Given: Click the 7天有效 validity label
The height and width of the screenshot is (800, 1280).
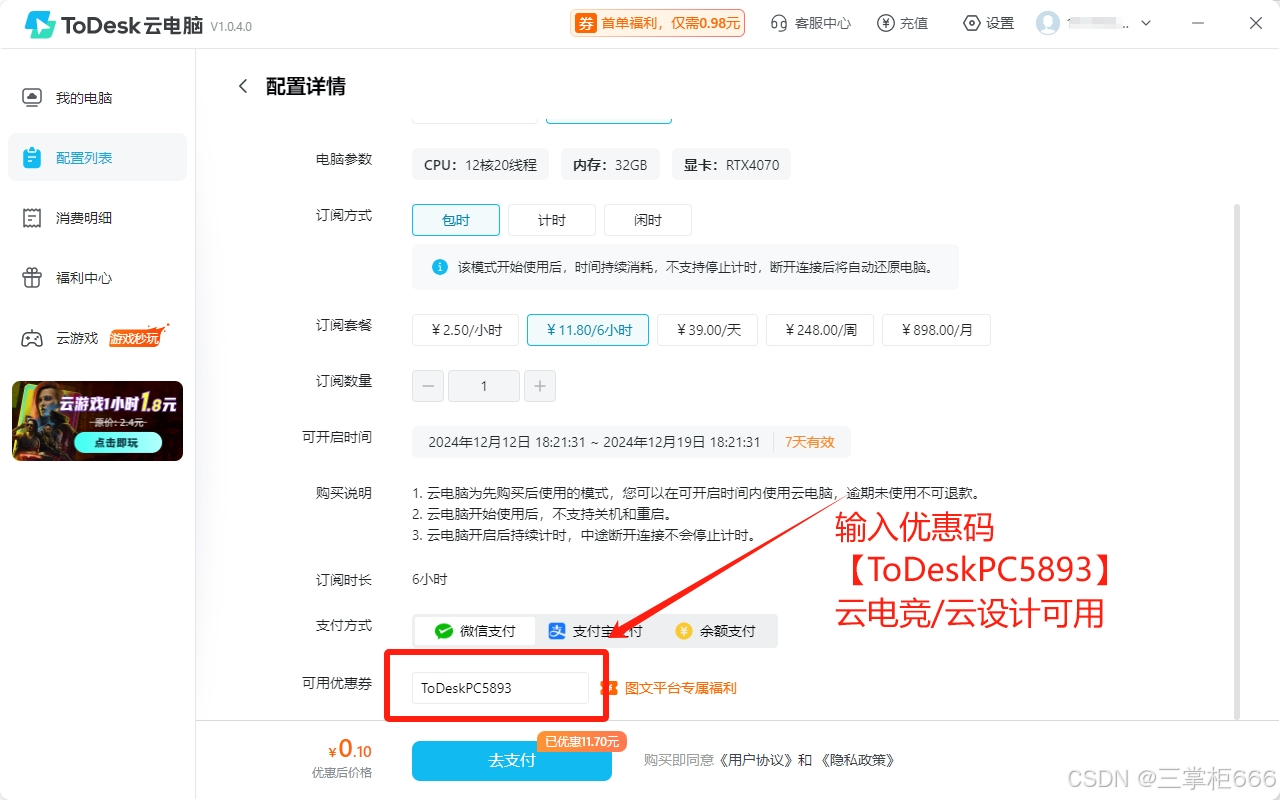Looking at the screenshot, I should click(809, 442).
